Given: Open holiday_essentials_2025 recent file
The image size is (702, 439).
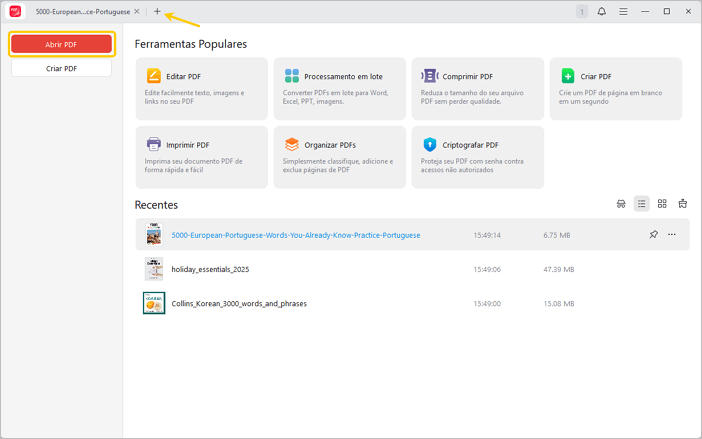Looking at the screenshot, I should [210, 269].
